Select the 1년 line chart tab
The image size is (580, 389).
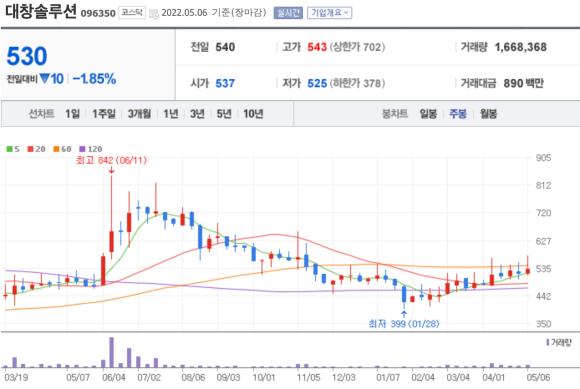pos(171,114)
